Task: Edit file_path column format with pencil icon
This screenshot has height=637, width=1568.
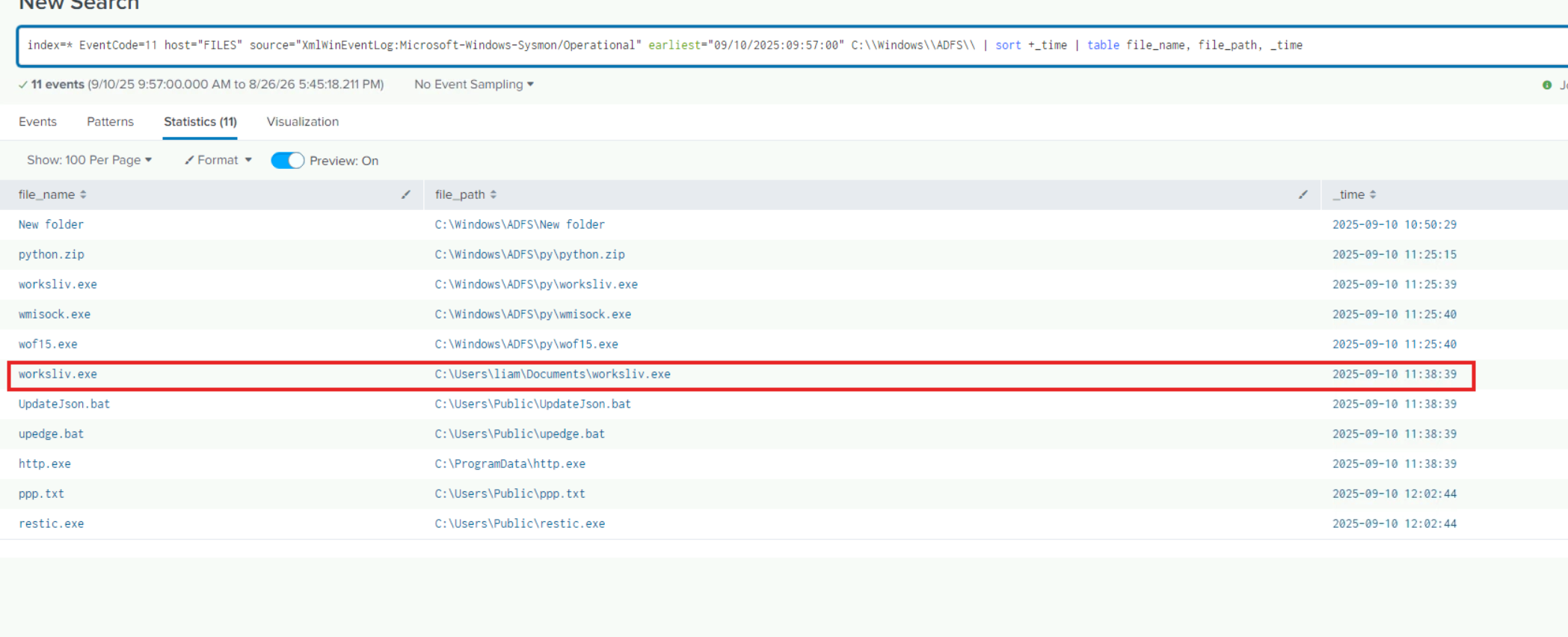Action: coord(1303,194)
